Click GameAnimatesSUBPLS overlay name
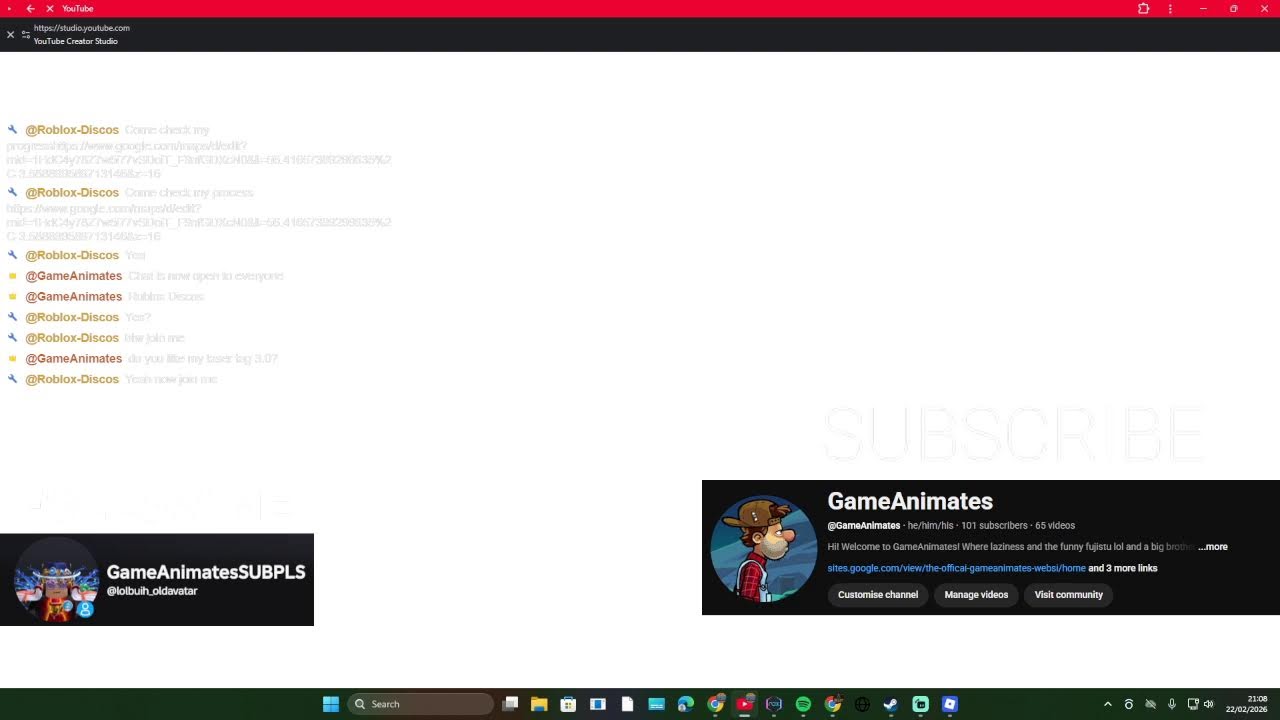The height and width of the screenshot is (720, 1280). [206, 572]
